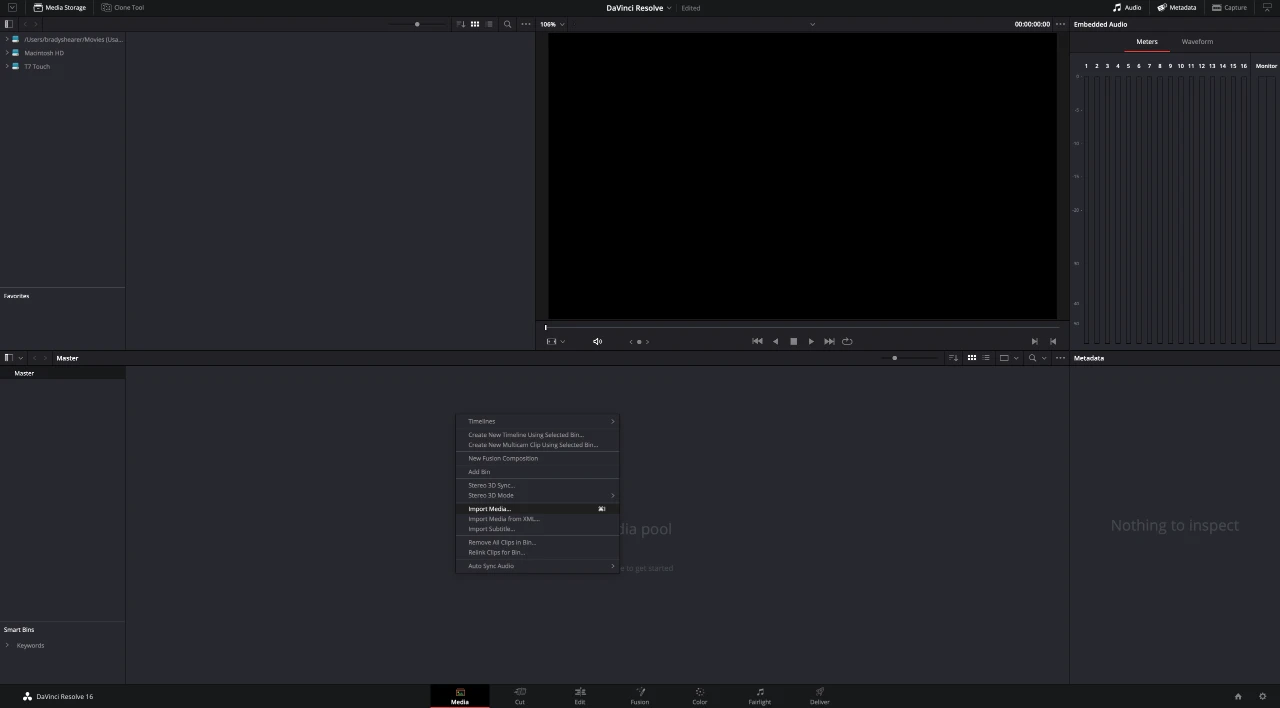Adjust the thumbnail size slider

(x=894, y=358)
